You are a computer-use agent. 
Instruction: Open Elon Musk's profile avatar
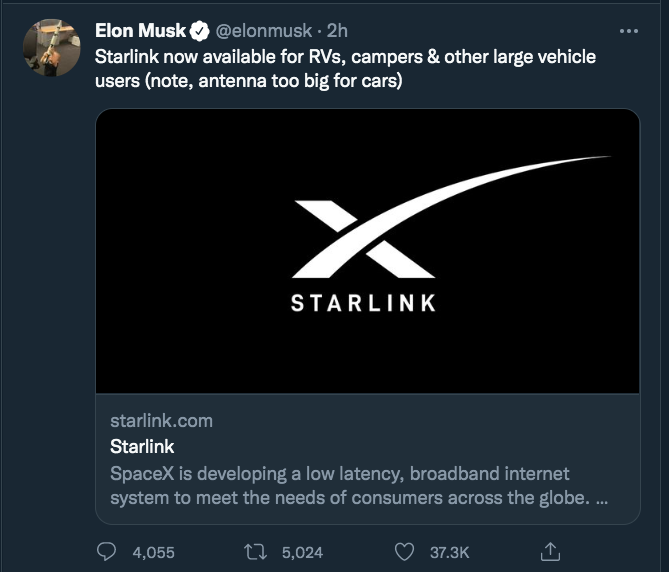52,47
